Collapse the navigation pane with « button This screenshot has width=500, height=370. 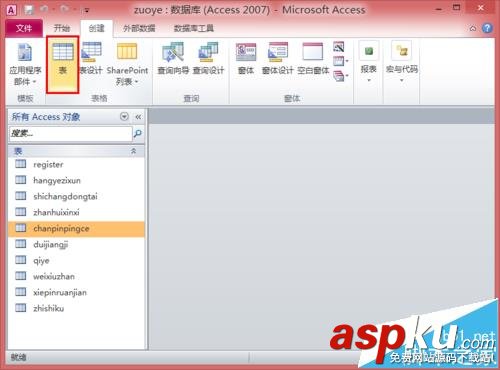(138, 117)
